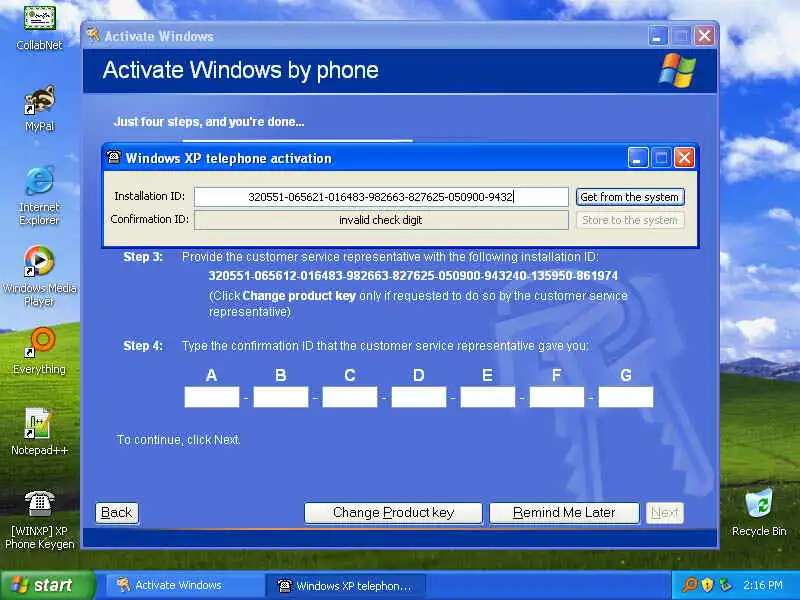
Task: Click confirmation ID box B
Action: point(281,397)
